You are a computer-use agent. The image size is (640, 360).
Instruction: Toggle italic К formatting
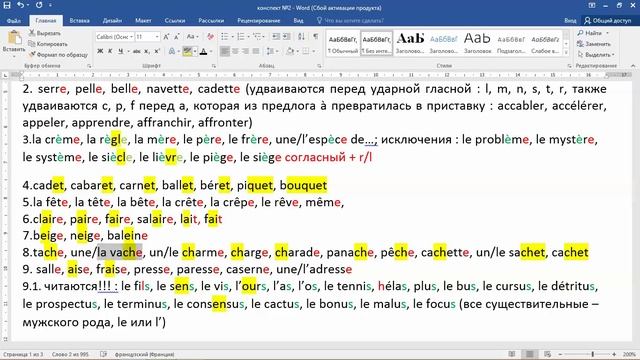[110, 51]
